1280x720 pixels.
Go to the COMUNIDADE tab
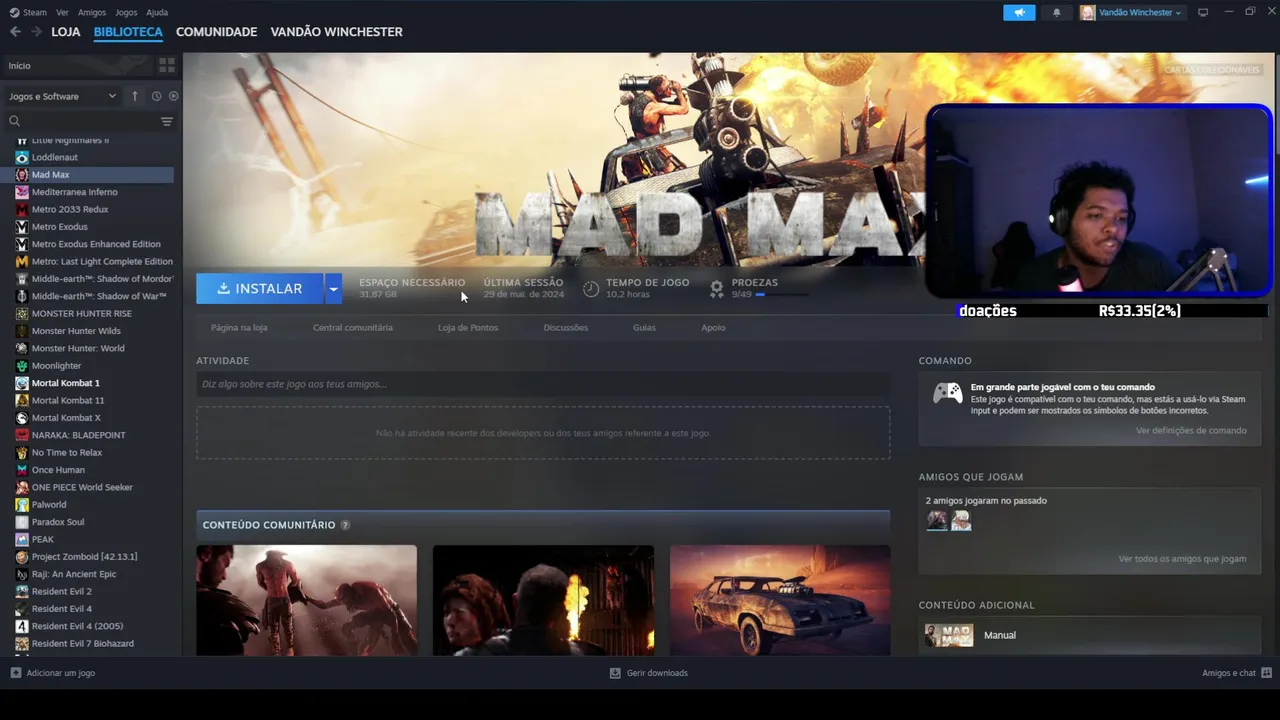[216, 32]
